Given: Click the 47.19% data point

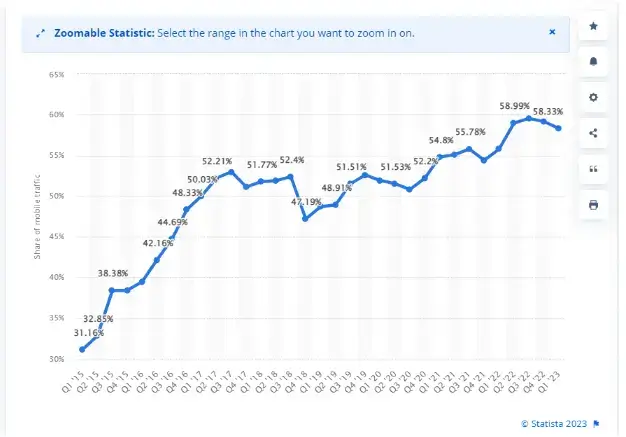Looking at the screenshot, I should tap(305, 218).
